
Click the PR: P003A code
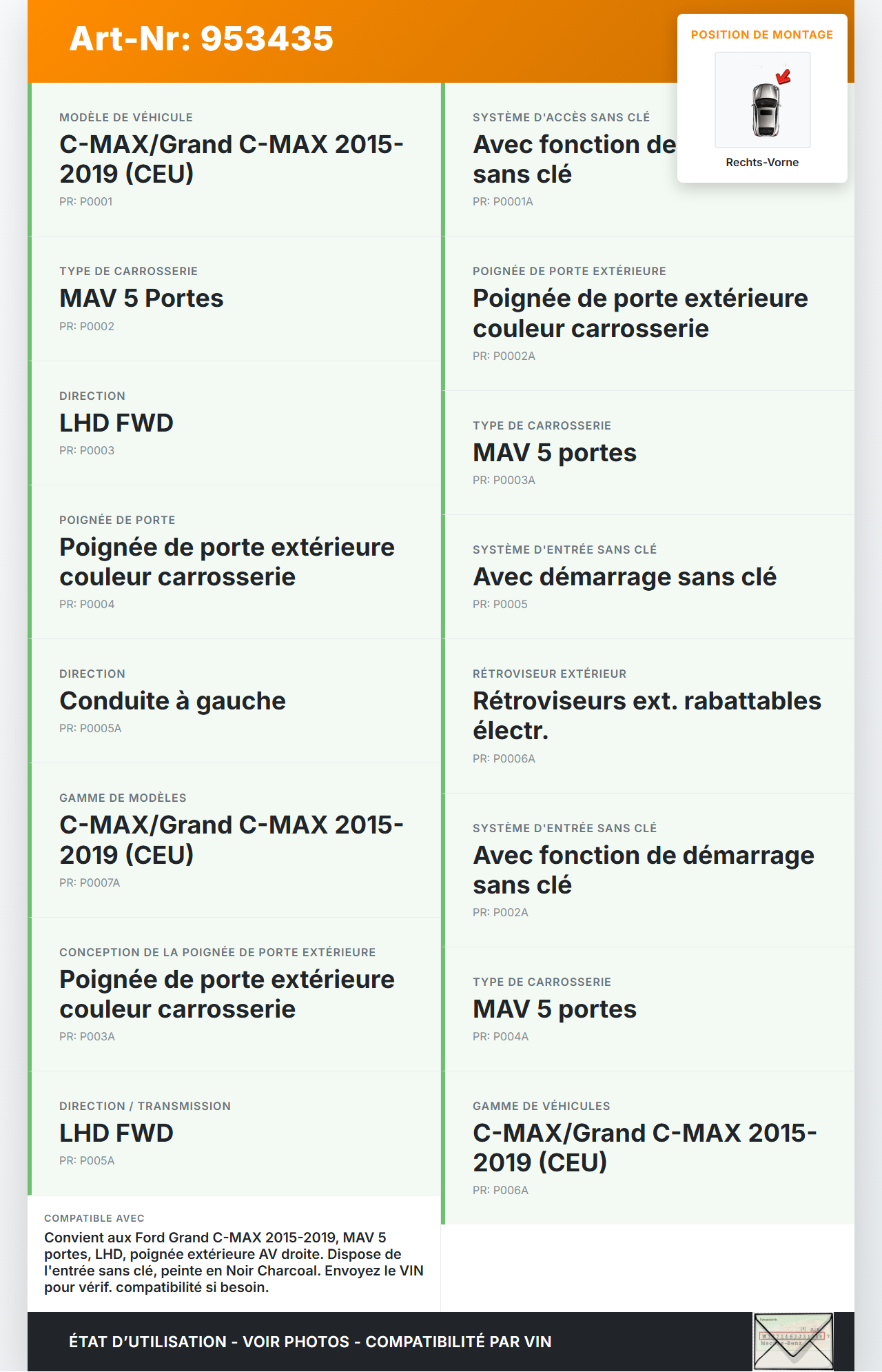click(87, 1036)
